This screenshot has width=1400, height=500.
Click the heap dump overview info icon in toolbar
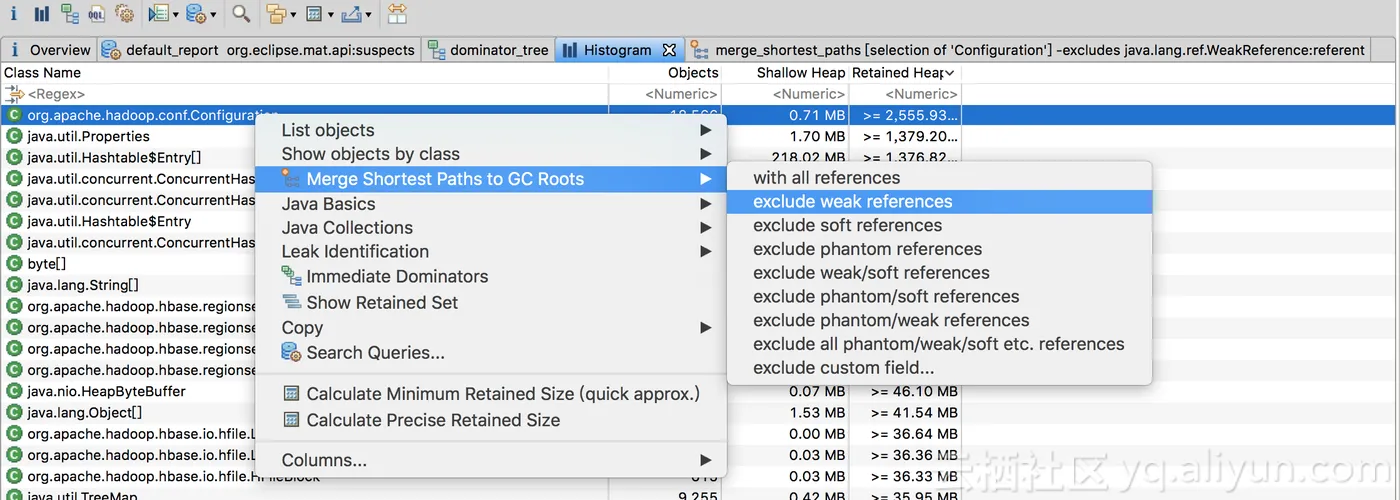[x=14, y=14]
